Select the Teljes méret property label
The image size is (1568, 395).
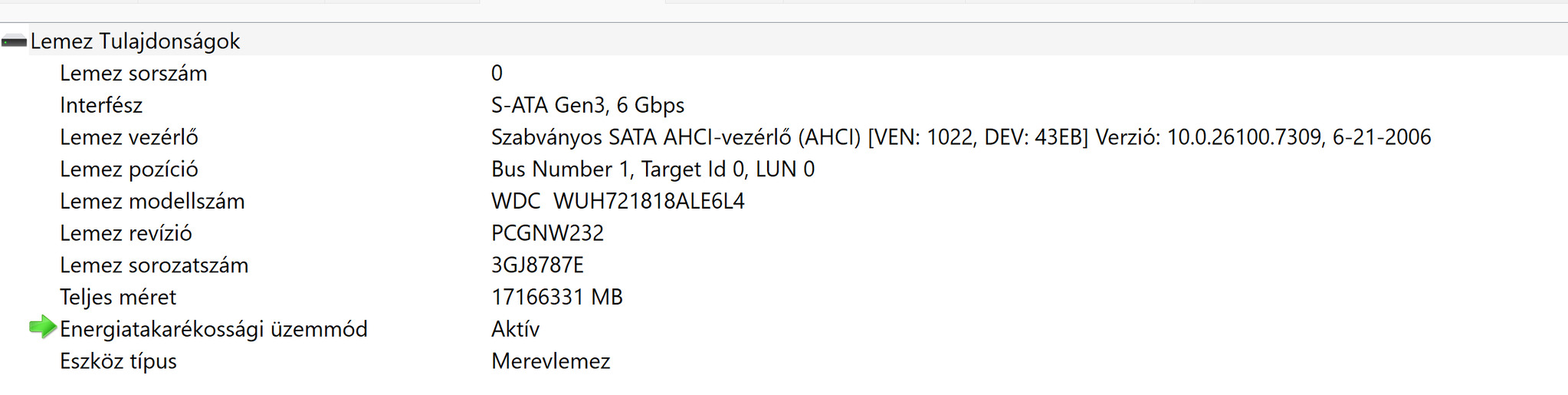pos(118,298)
